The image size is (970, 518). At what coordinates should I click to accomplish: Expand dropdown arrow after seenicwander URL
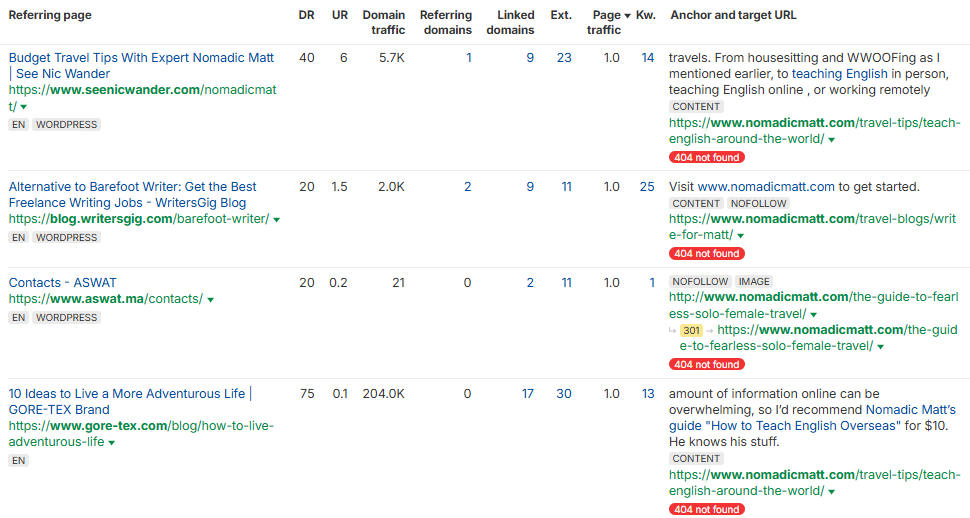point(24,107)
